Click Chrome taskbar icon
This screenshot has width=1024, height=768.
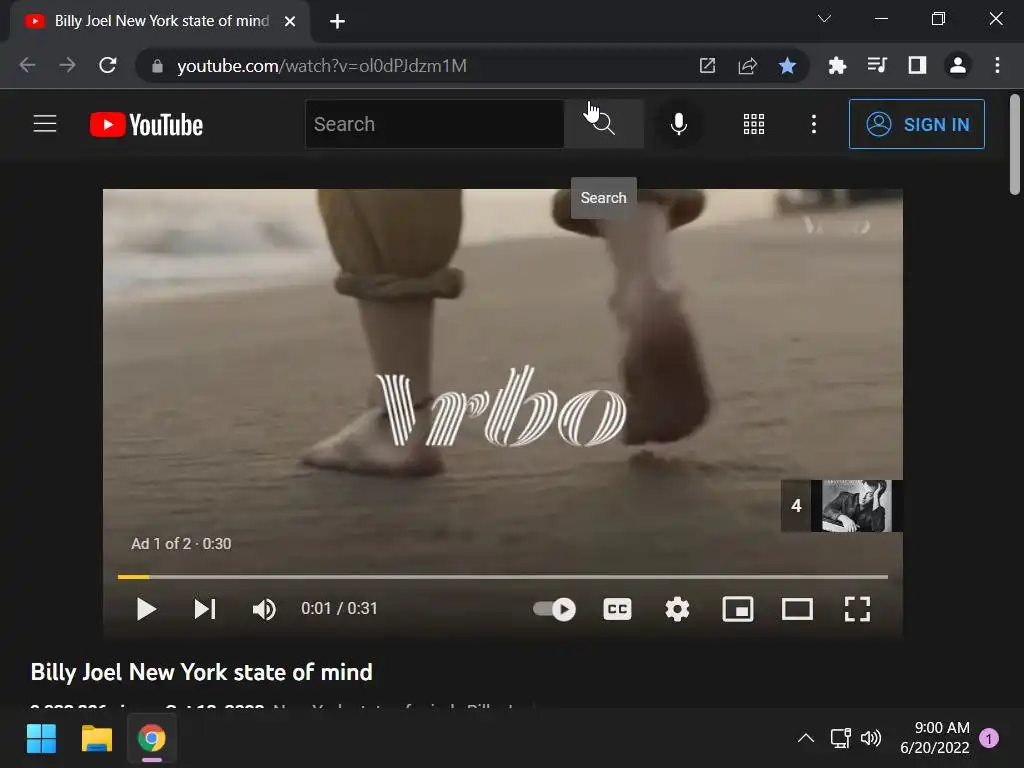152,739
